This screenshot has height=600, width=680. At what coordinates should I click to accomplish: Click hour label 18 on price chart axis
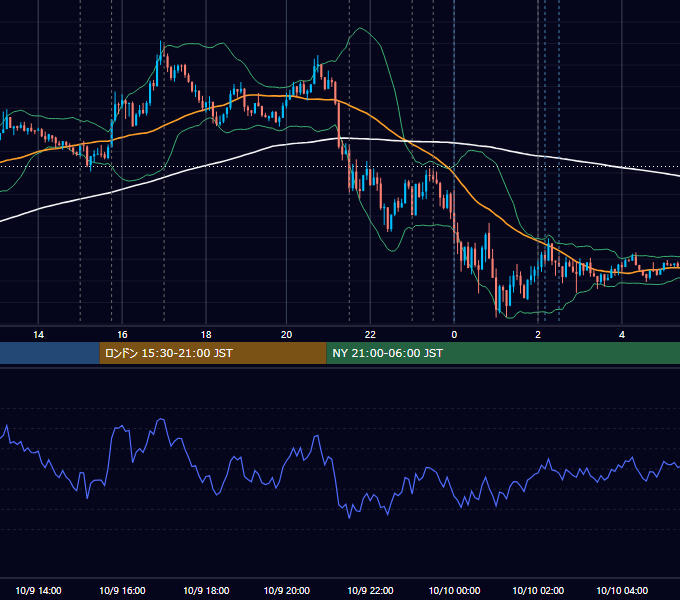point(206,335)
